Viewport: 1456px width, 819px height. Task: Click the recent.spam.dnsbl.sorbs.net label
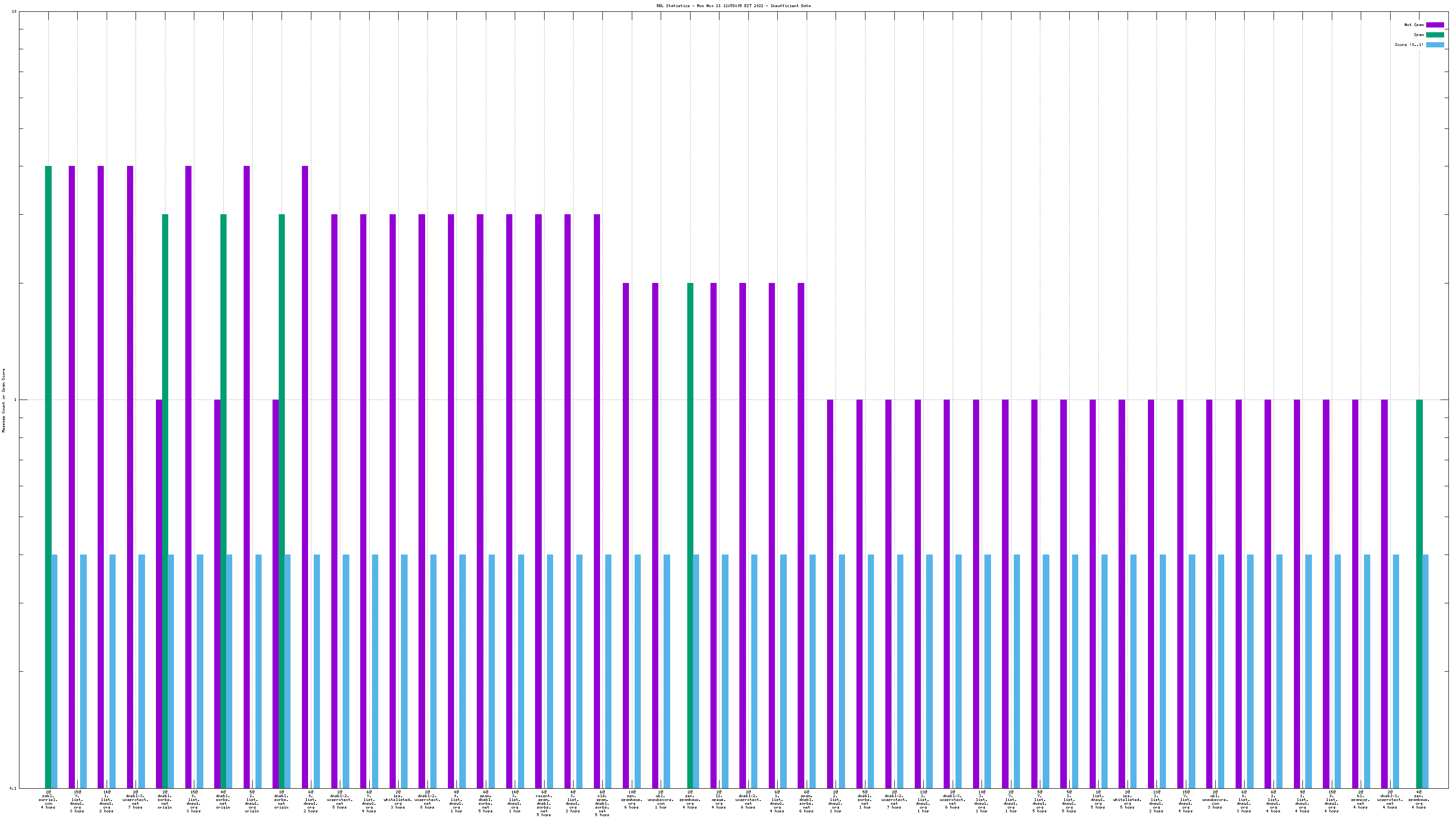pos(544,803)
